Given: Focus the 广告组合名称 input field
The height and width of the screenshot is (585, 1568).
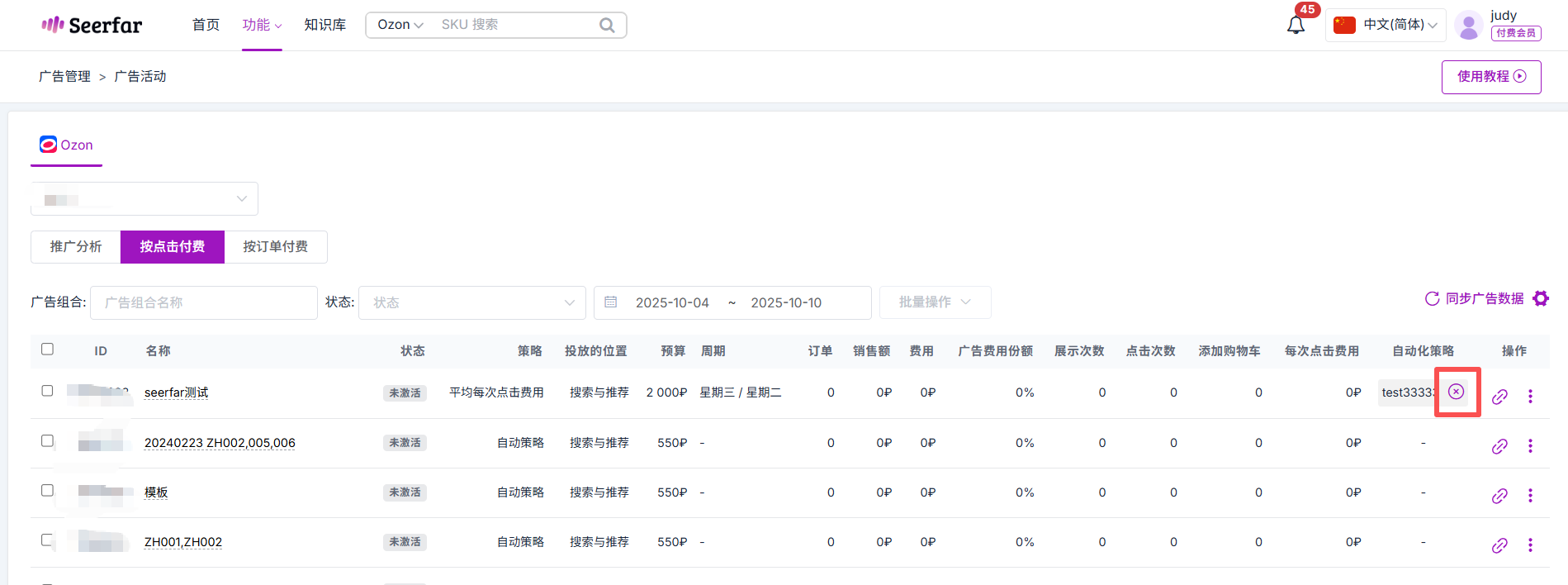Looking at the screenshot, I should pyautogui.click(x=203, y=302).
